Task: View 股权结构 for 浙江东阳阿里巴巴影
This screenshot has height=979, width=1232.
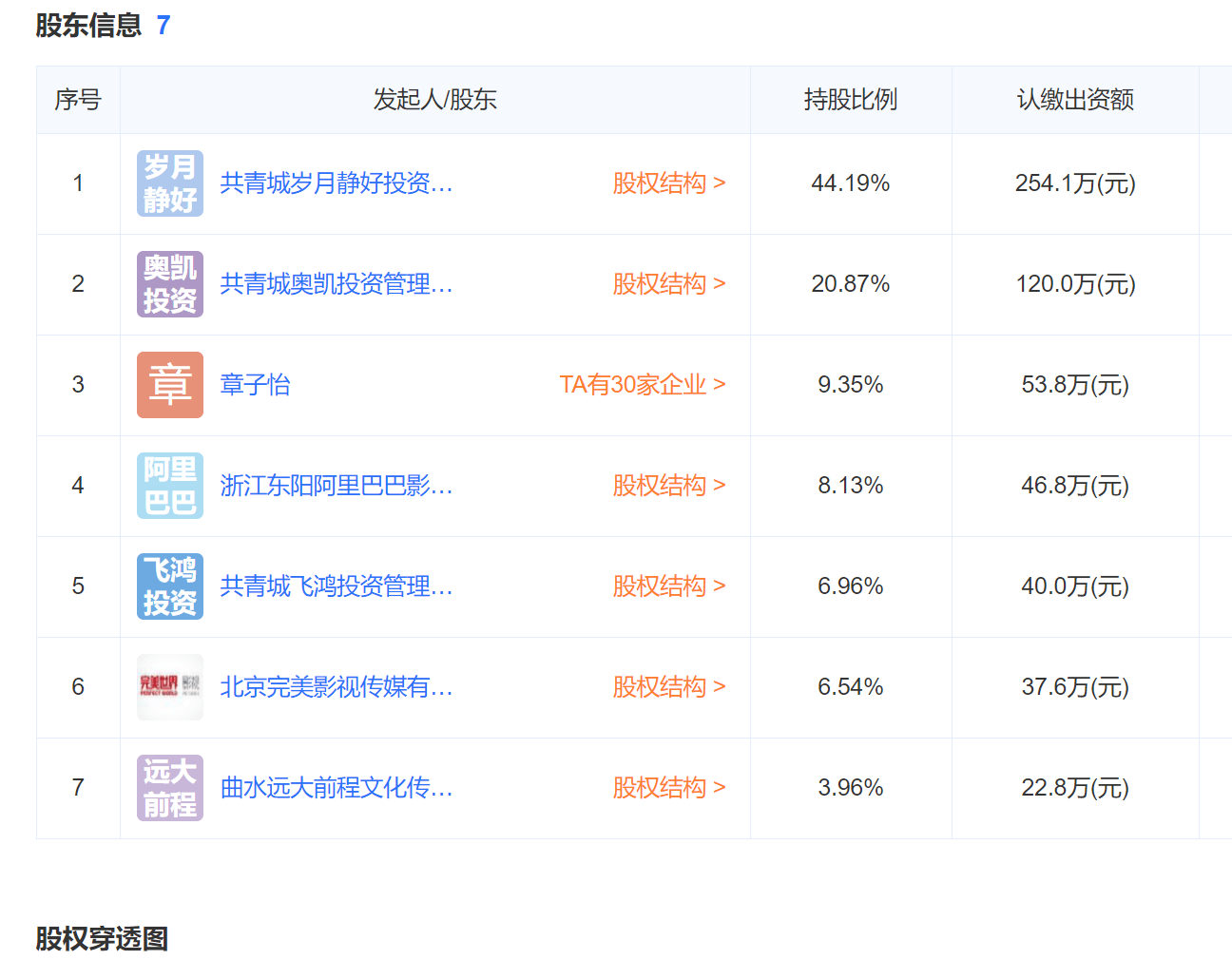Action: pos(669,486)
